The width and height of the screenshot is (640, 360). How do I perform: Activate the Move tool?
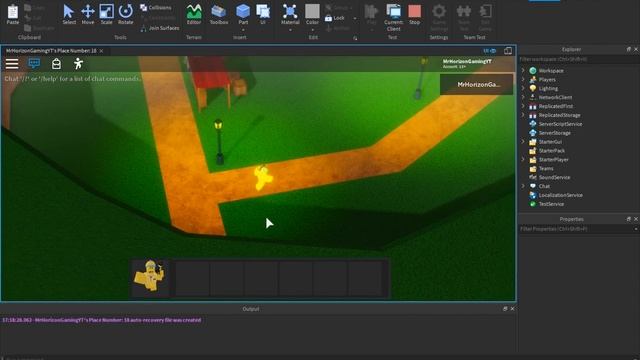[x=88, y=14]
